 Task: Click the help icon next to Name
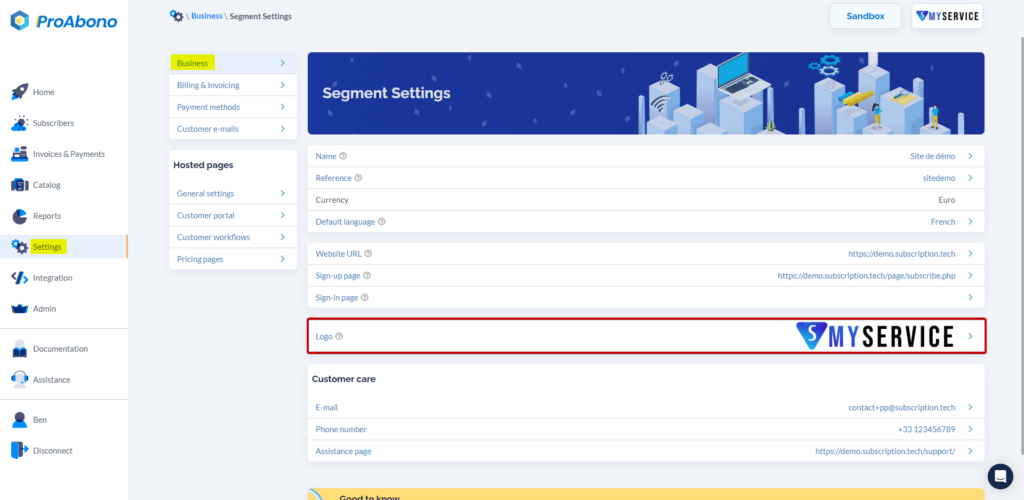343,156
